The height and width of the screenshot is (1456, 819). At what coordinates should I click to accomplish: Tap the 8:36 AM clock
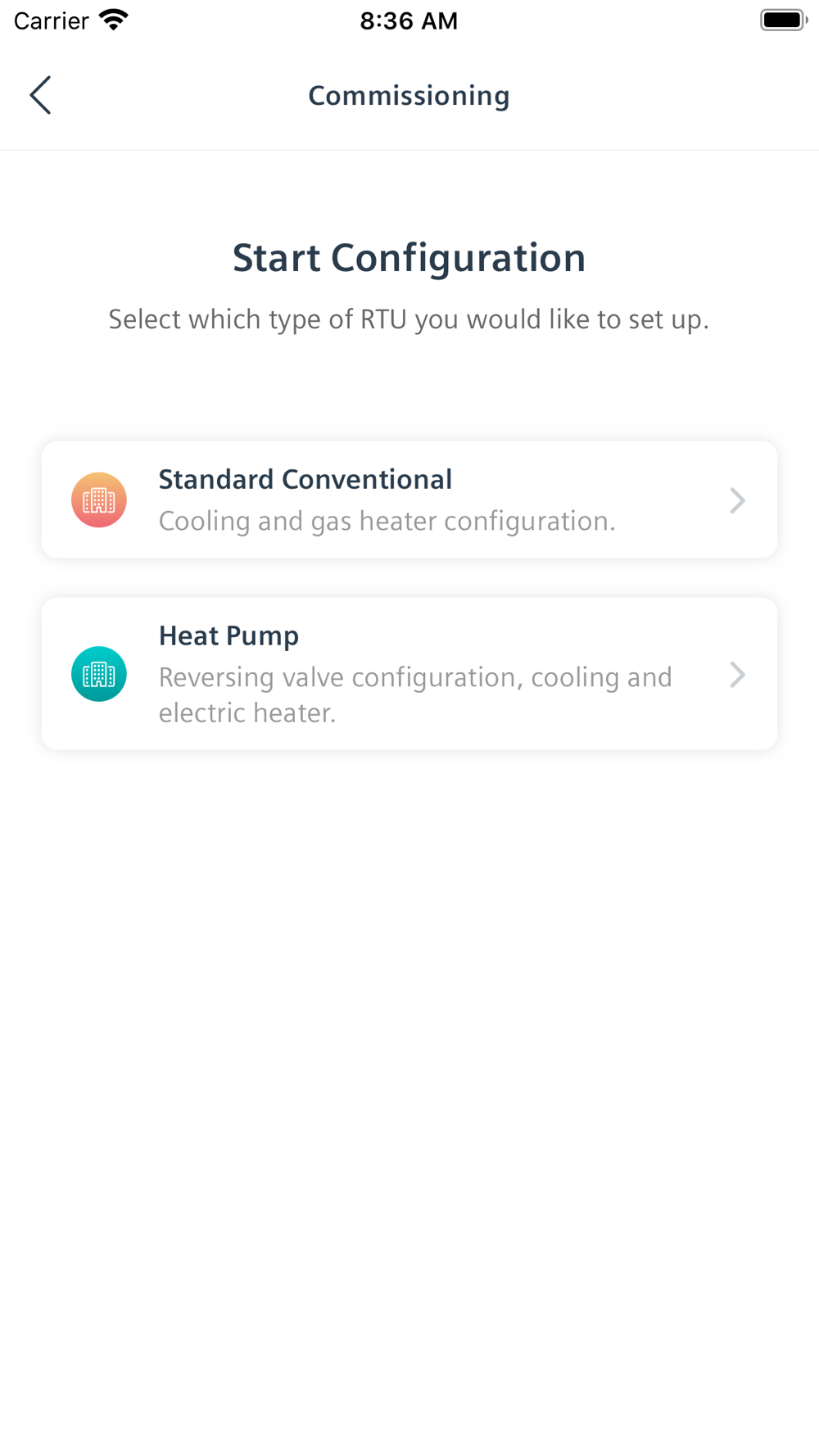(409, 20)
